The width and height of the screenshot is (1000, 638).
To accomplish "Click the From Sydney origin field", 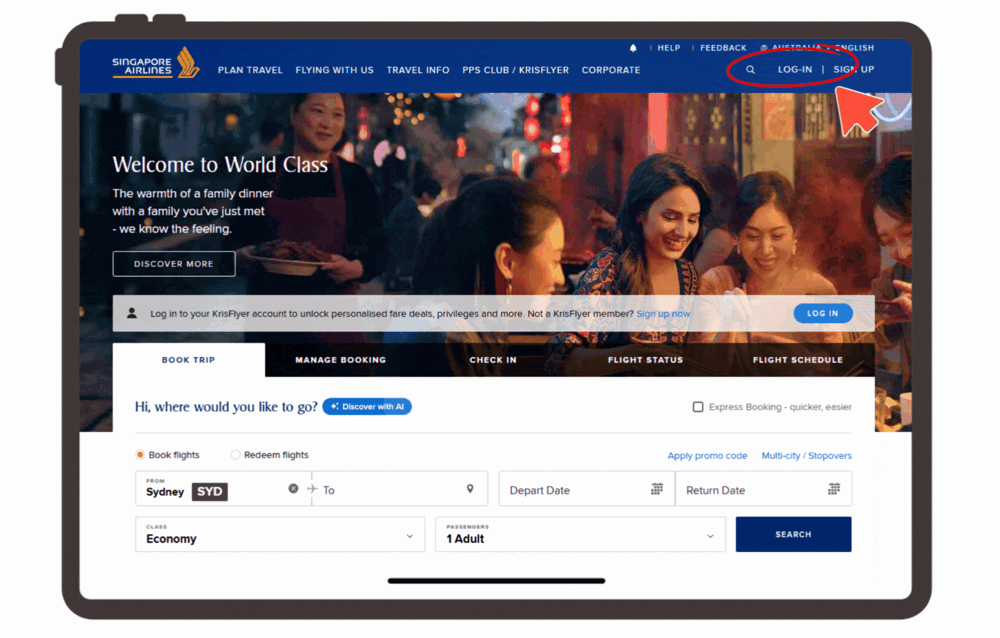I will click(x=223, y=489).
